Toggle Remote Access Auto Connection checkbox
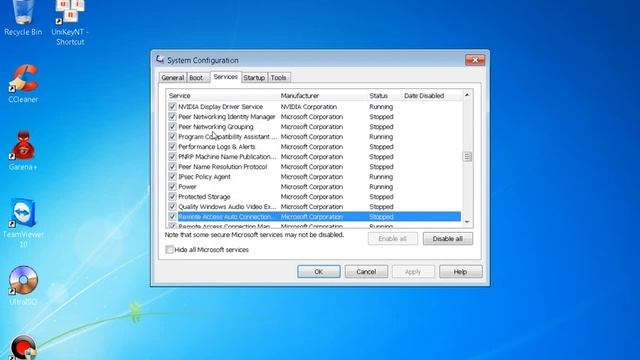The image size is (640, 360). point(172,217)
